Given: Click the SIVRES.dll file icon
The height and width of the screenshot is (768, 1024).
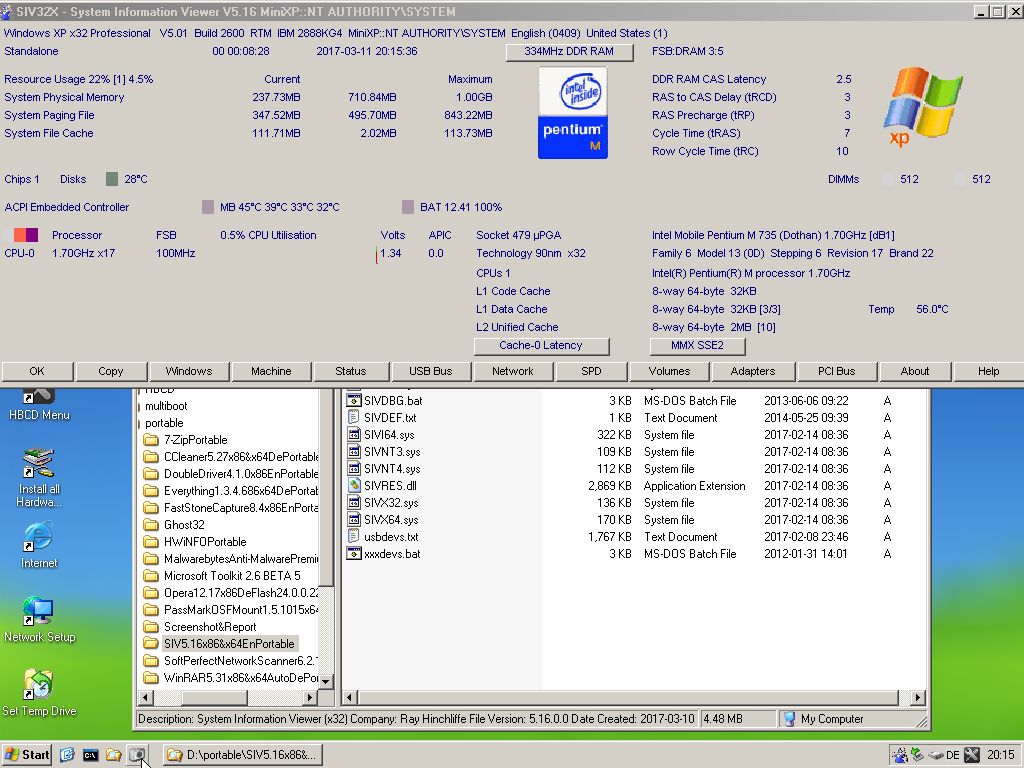Looking at the screenshot, I should click(x=354, y=485).
